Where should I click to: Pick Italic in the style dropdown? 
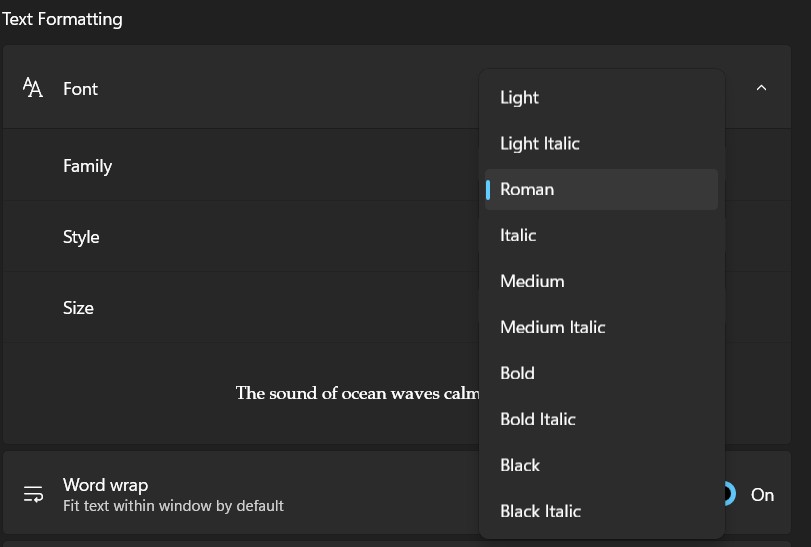point(518,236)
